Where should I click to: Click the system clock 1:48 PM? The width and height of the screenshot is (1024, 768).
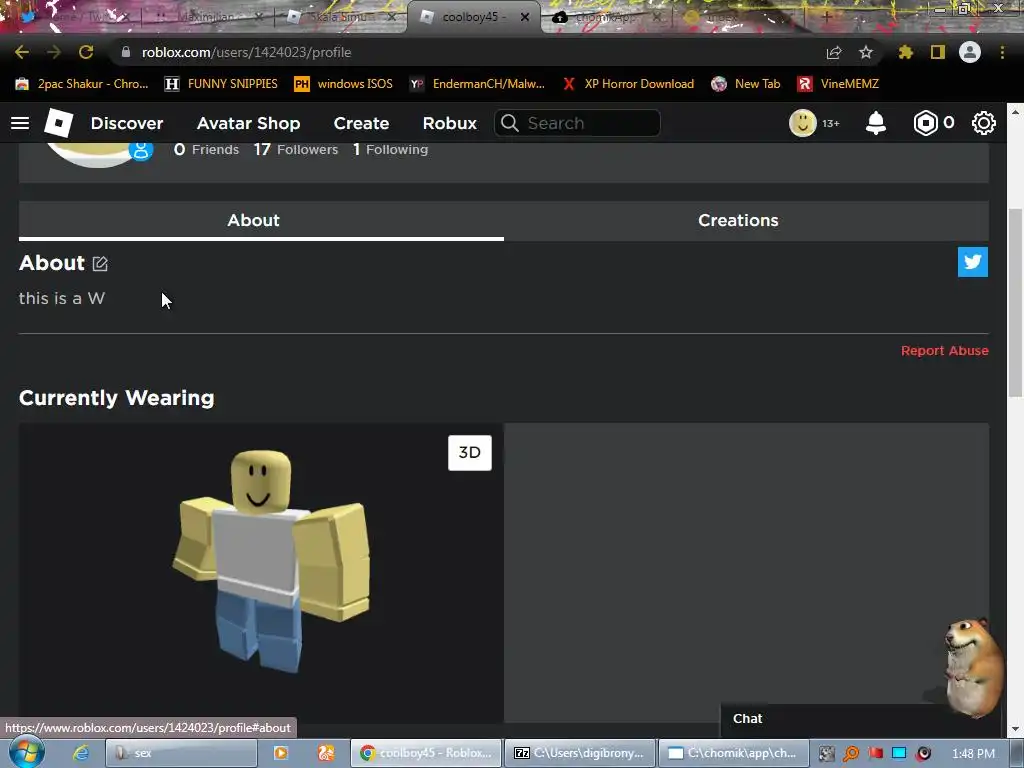pos(973,754)
